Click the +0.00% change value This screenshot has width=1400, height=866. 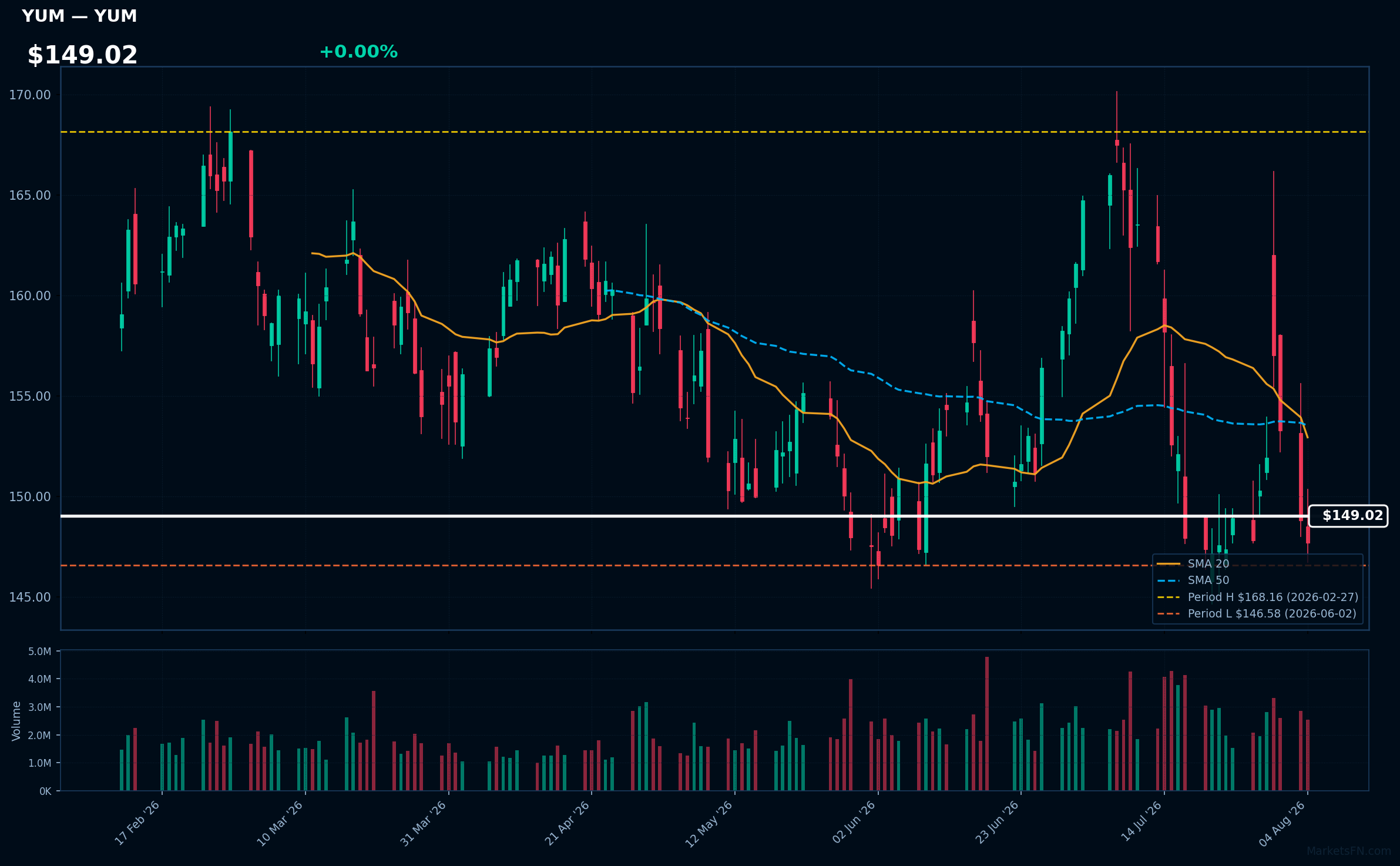(358, 52)
